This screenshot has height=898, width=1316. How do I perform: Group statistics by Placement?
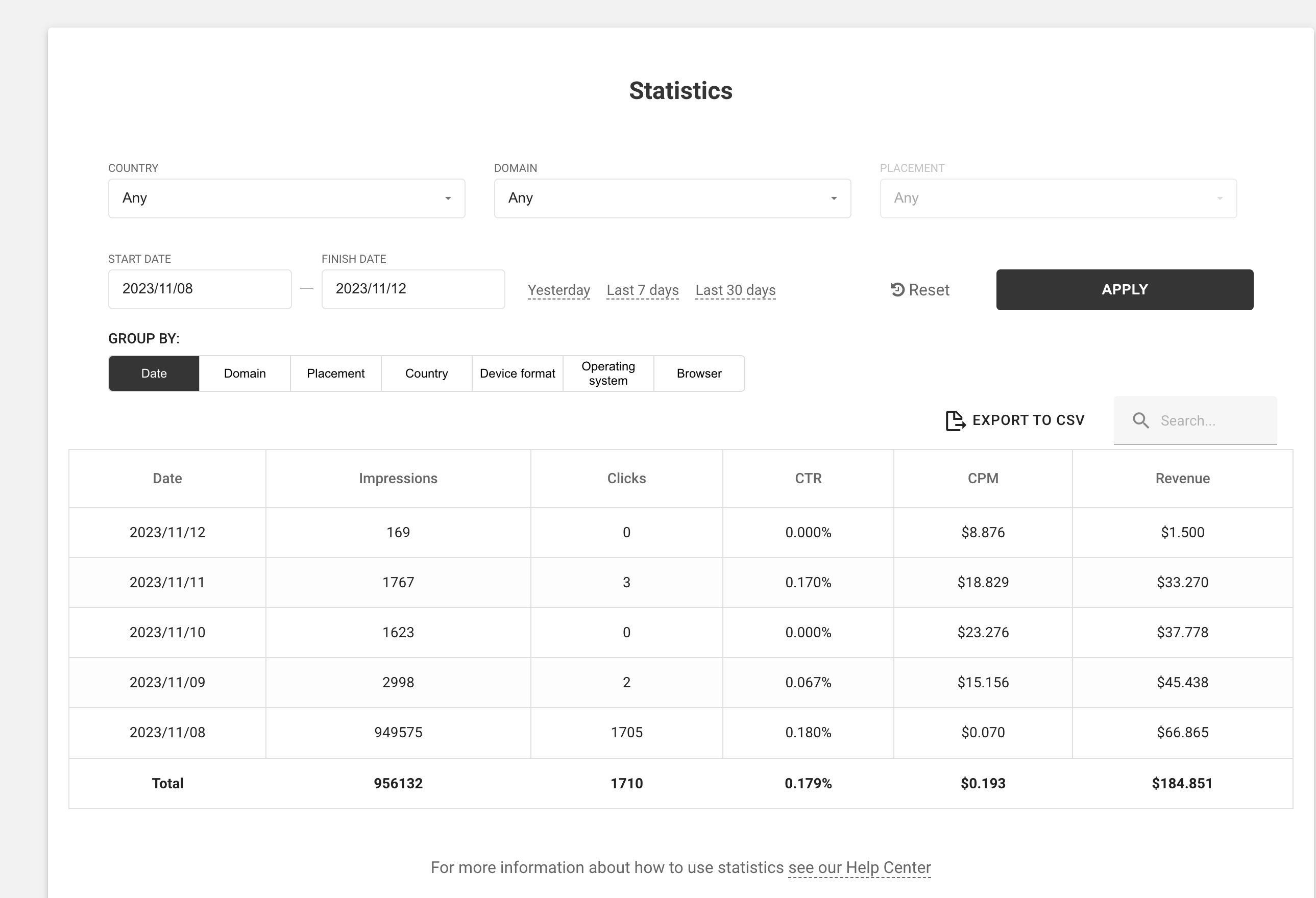point(336,373)
